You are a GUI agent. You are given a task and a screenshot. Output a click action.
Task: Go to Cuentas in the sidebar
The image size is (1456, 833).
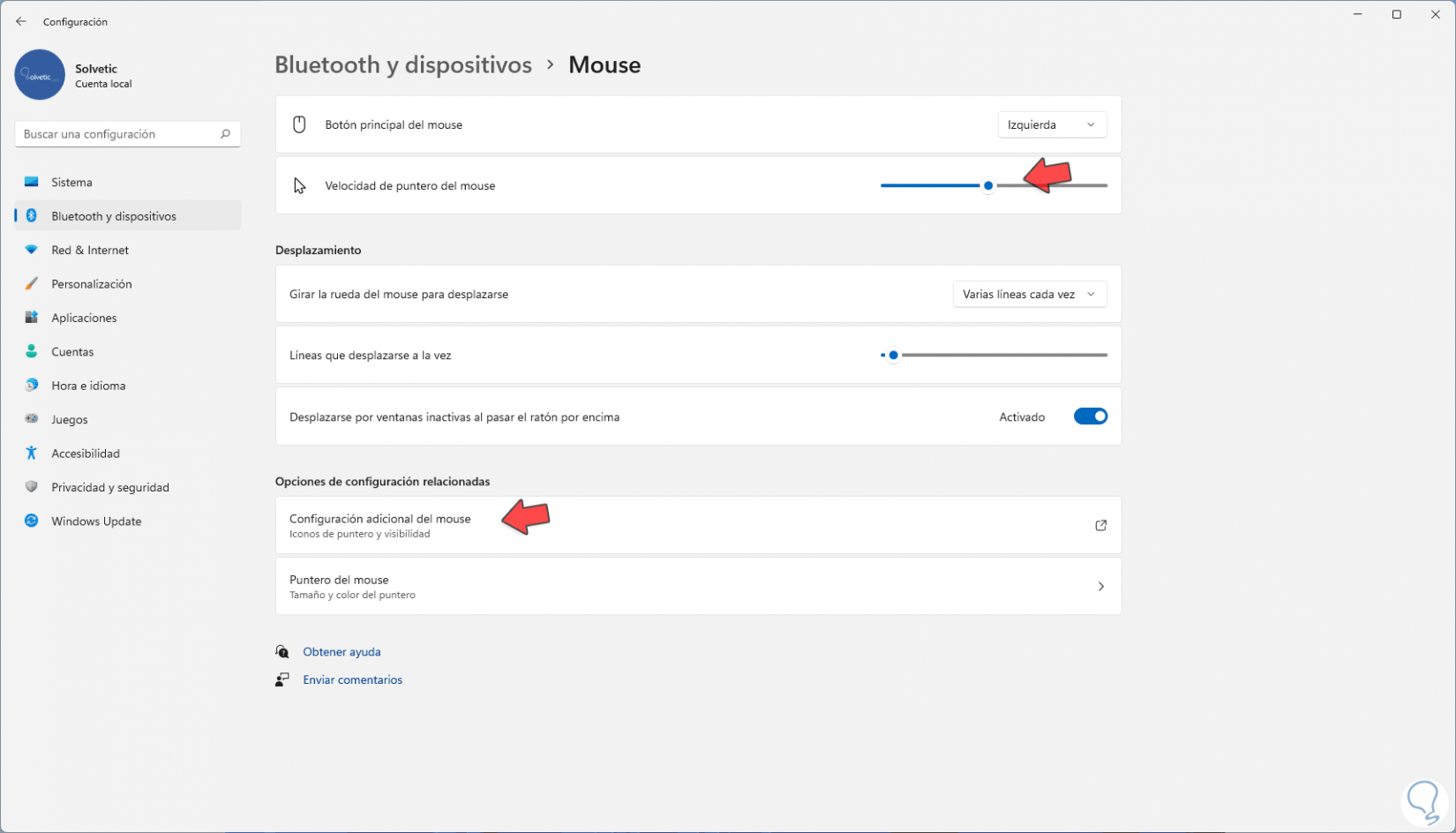72,351
